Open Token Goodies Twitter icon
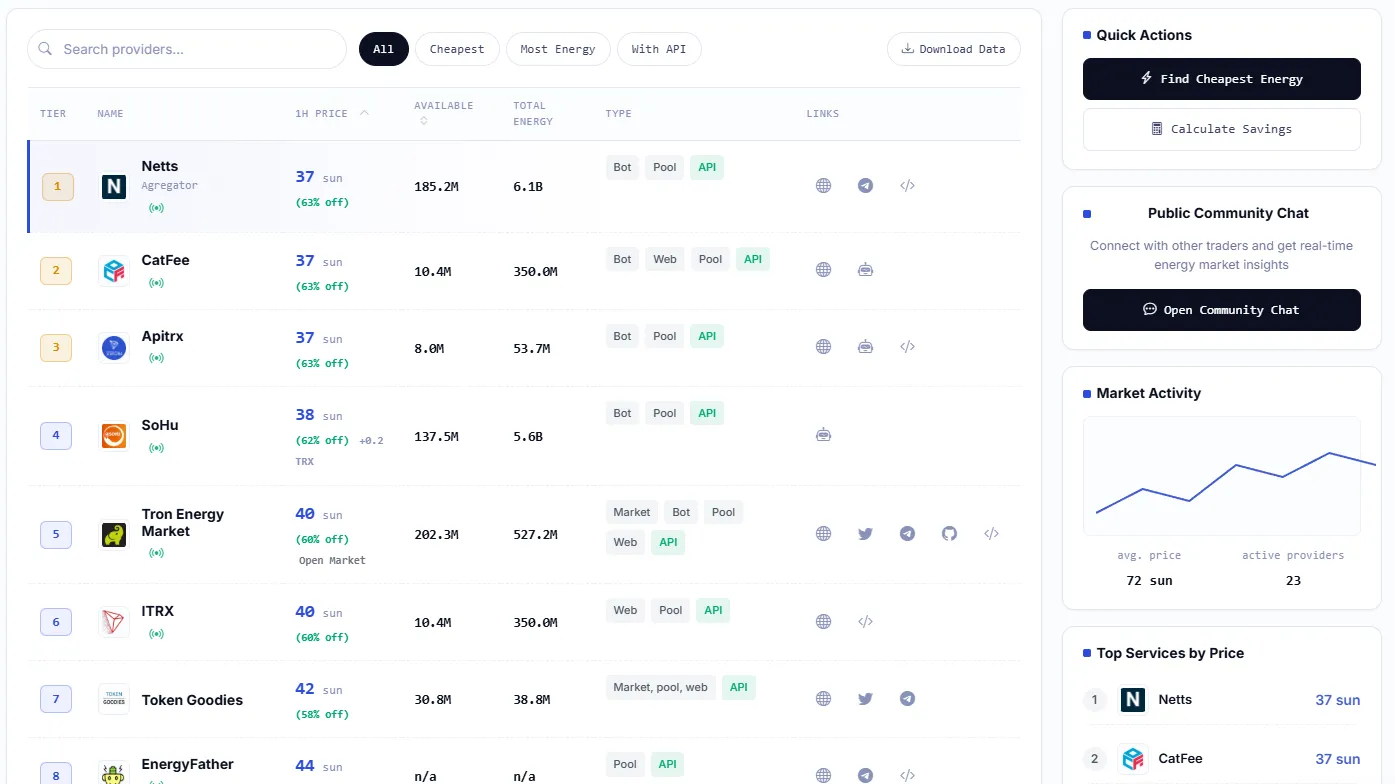The height and width of the screenshot is (784, 1395). tap(865, 699)
